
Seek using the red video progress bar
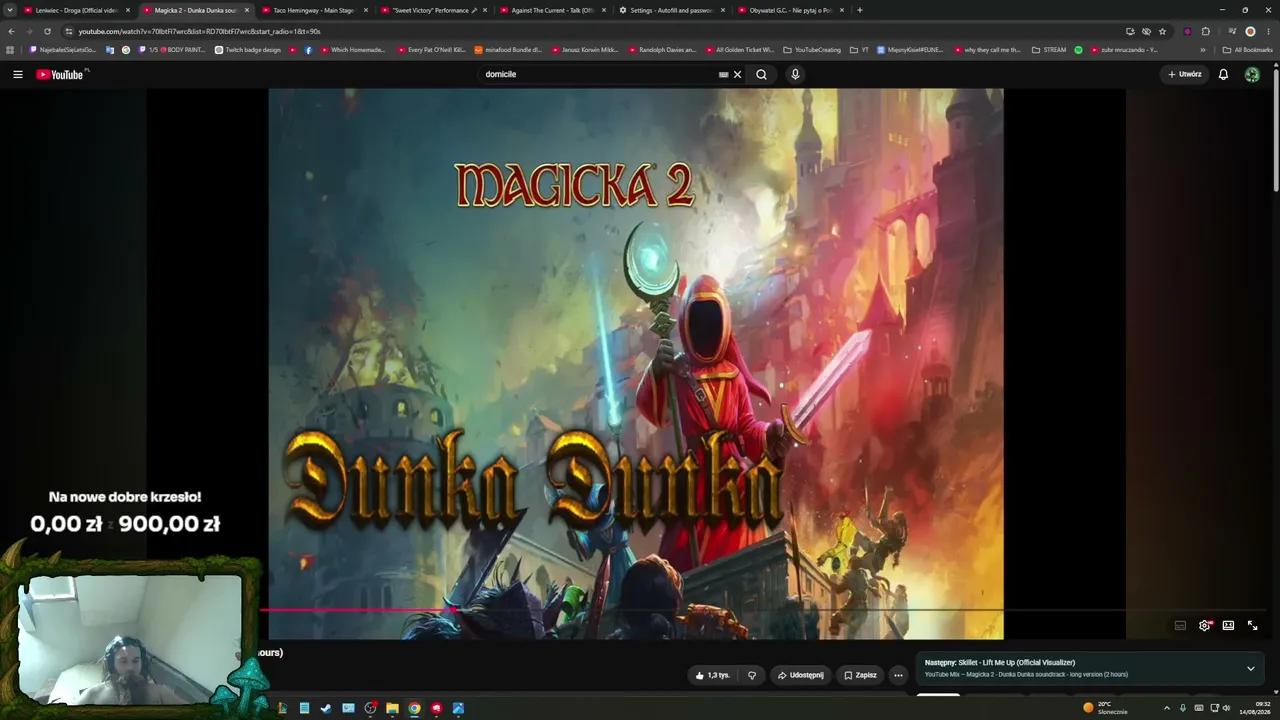coord(358,609)
